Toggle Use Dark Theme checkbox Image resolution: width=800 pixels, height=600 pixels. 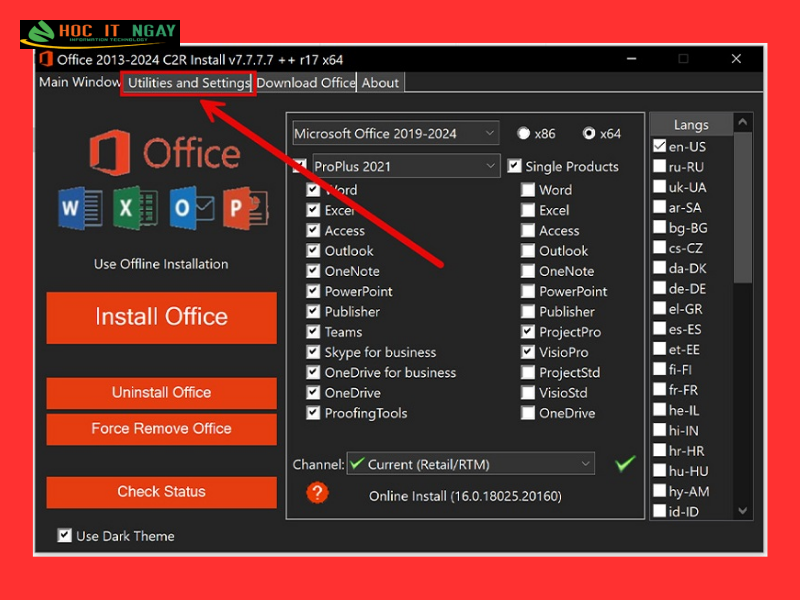64,536
